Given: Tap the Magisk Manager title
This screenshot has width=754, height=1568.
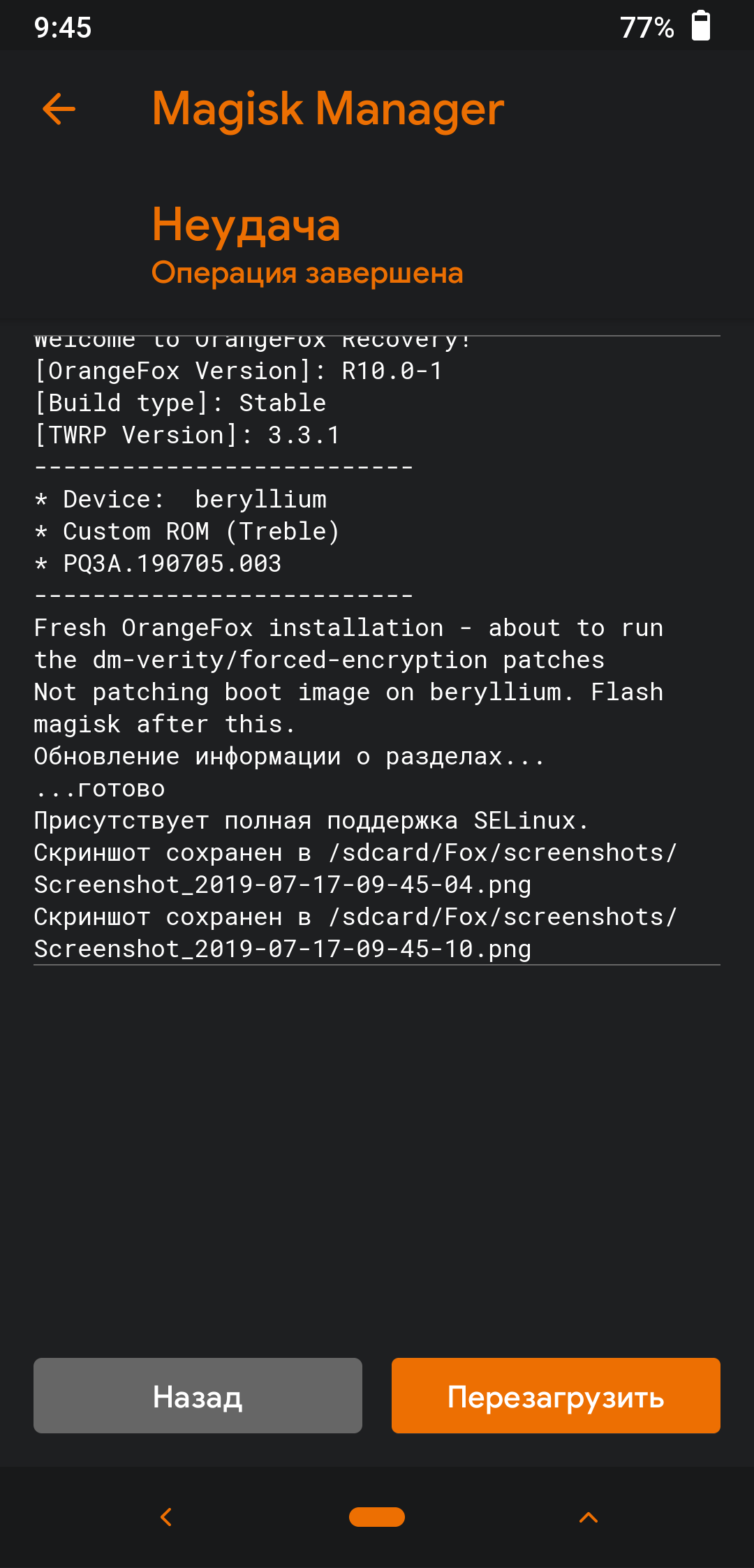Looking at the screenshot, I should 328,109.
